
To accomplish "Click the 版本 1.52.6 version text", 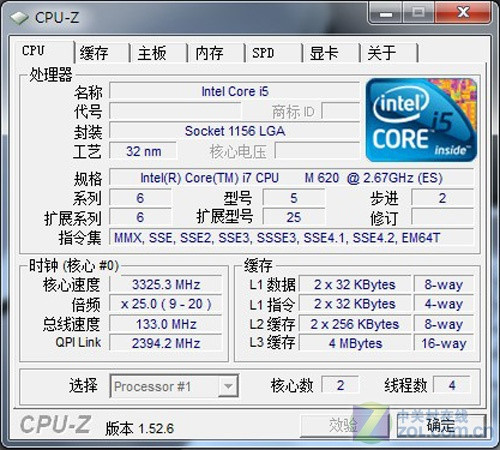I will 139,429.
